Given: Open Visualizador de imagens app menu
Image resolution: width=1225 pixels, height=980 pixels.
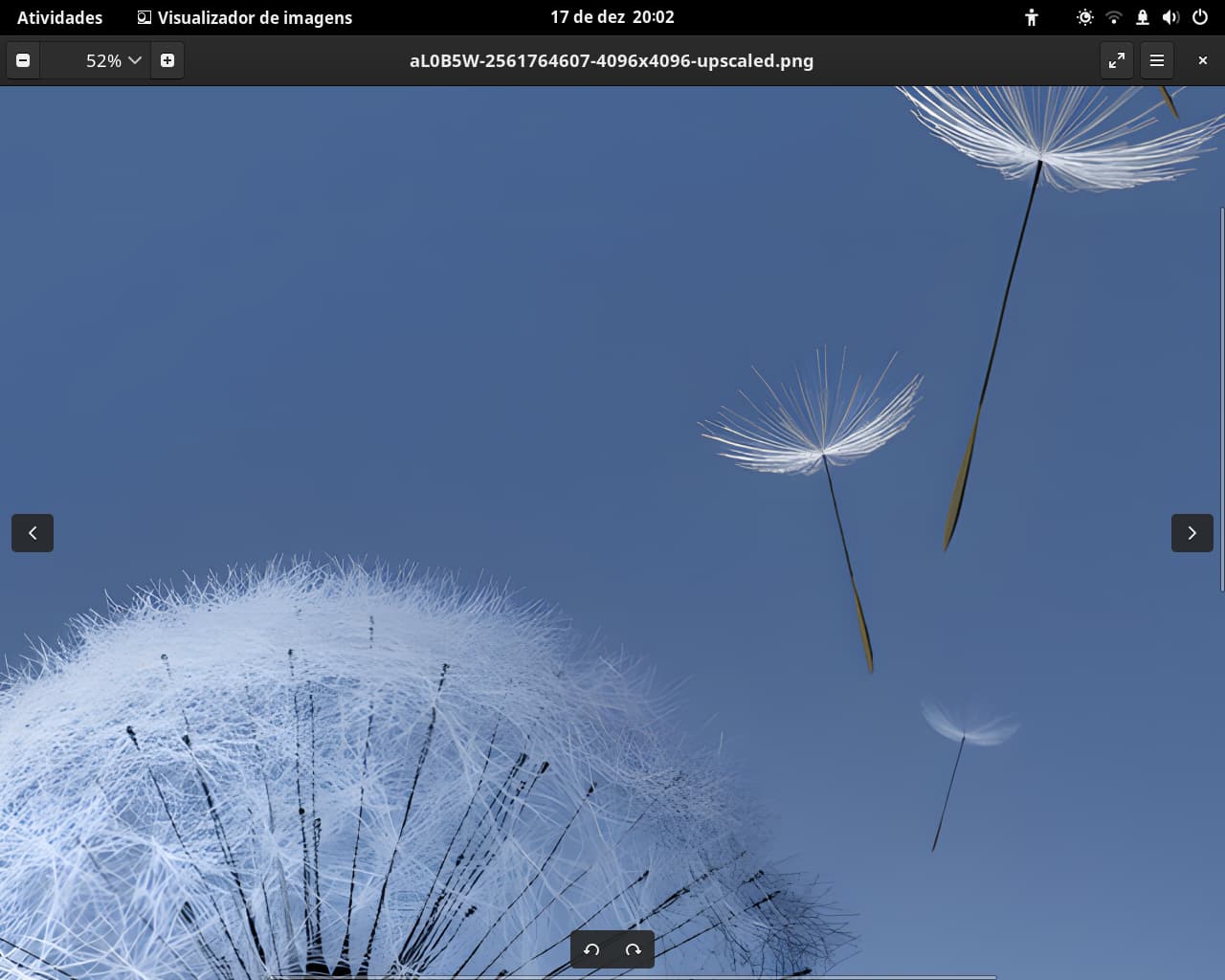Looking at the screenshot, I should click(x=245, y=17).
